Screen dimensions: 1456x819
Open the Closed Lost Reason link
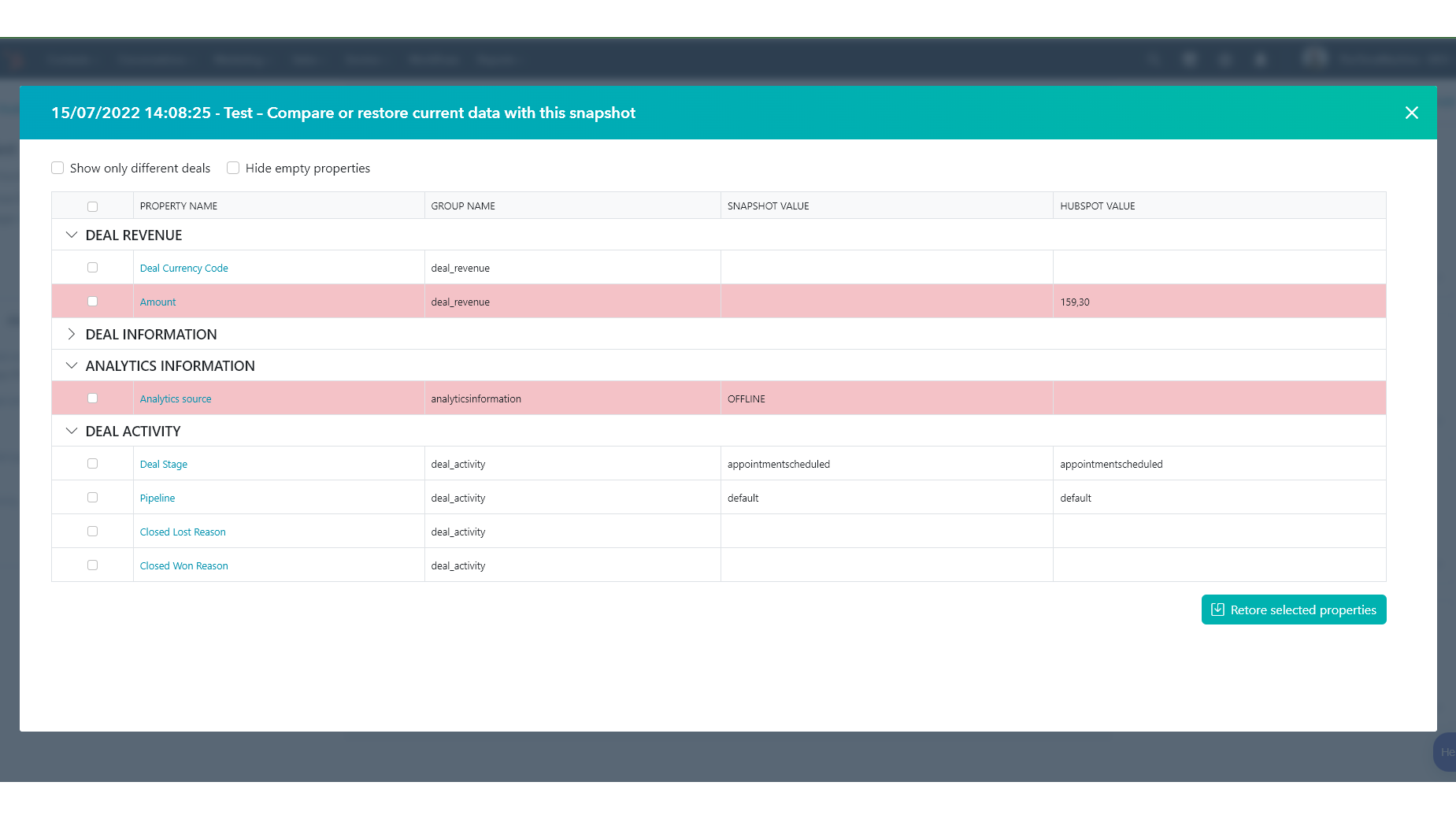tap(183, 532)
